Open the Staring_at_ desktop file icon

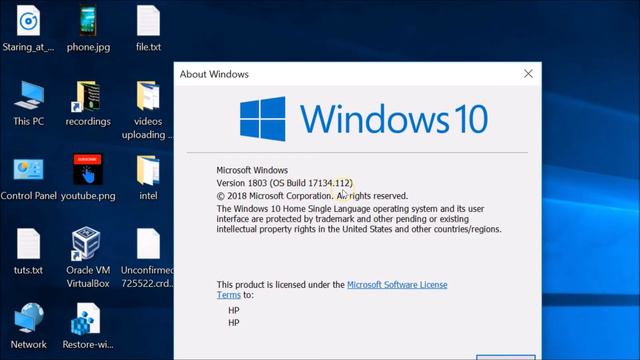[28, 21]
